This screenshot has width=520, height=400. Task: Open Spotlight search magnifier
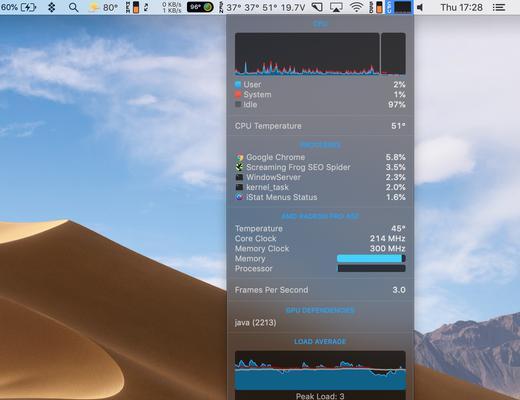point(74,7)
